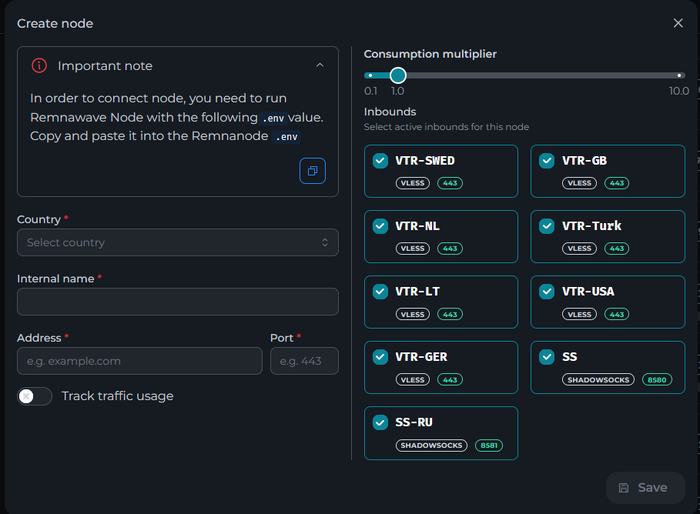The height and width of the screenshot is (514, 700).
Task: Toggle the VTR-USA inbound checkbox
Action: 546,292
